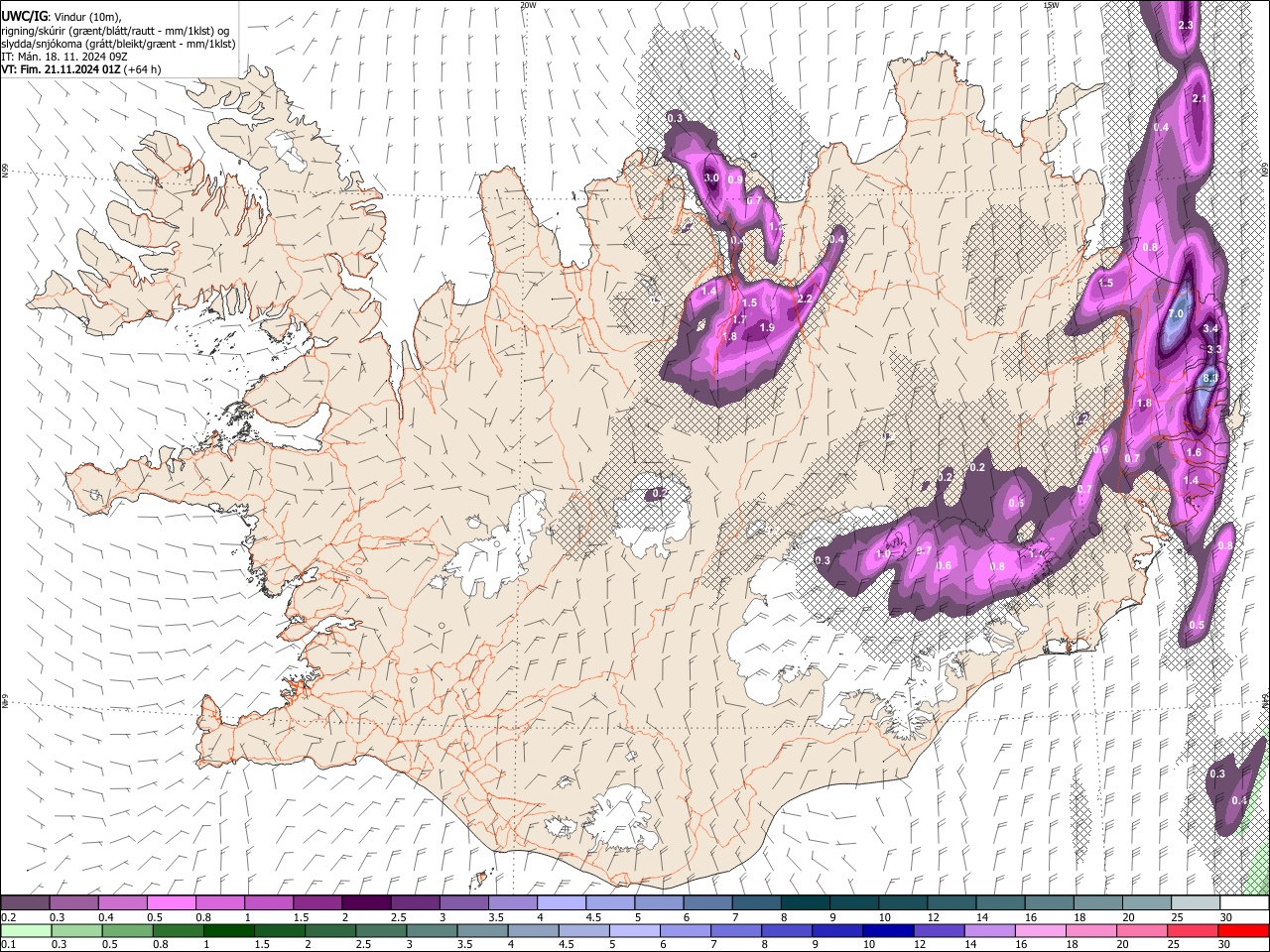Click the initial time line "IT: Mán. 18. 11. 2024 09Z"

(x=63, y=57)
